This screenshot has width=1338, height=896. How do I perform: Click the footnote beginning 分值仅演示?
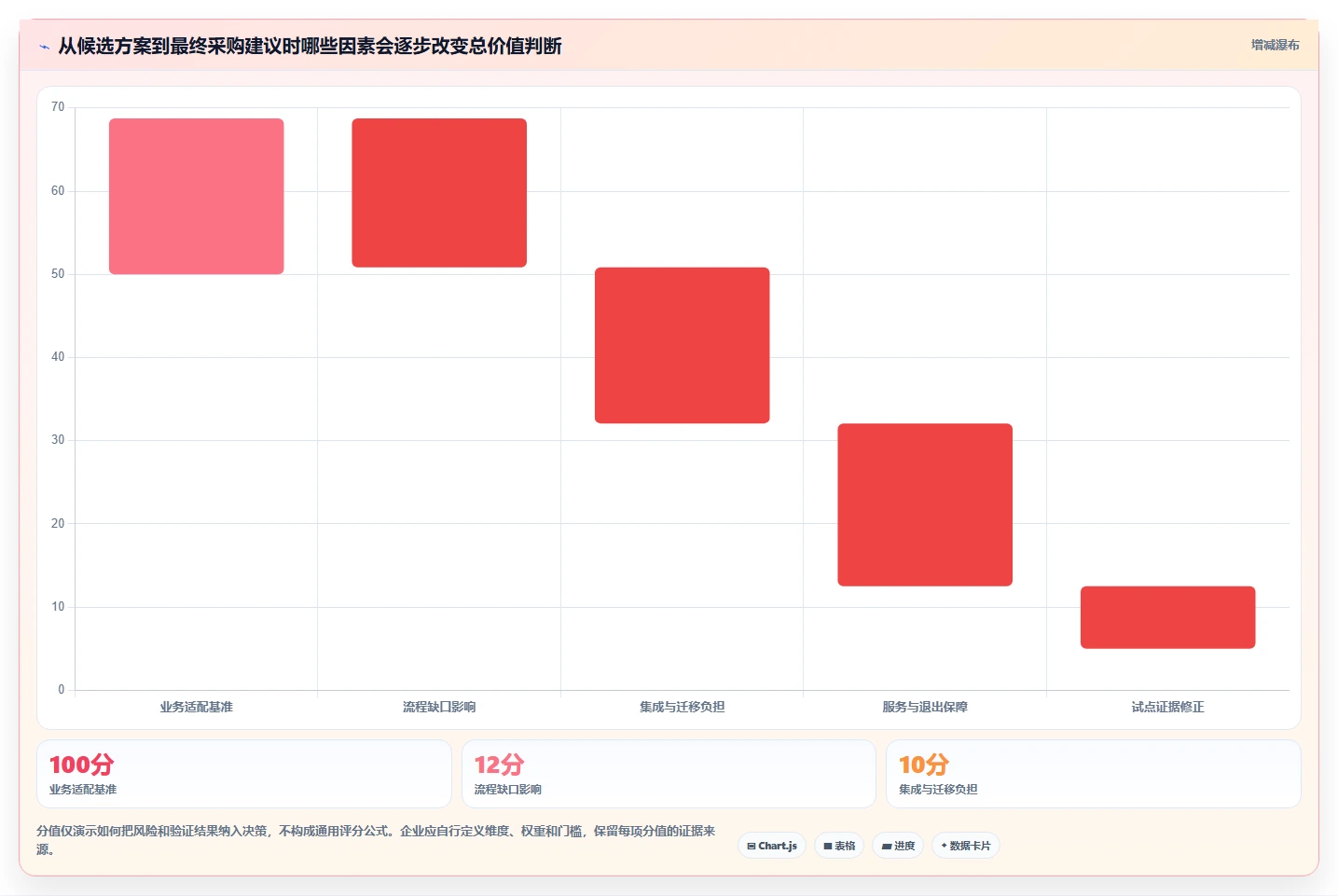[376, 840]
